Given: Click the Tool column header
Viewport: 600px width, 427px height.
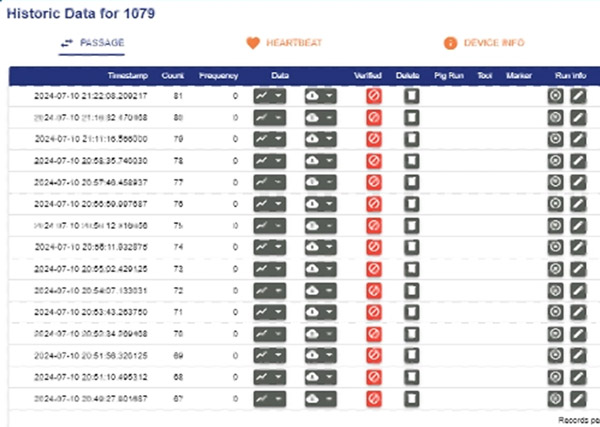Looking at the screenshot, I should (x=484, y=76).
